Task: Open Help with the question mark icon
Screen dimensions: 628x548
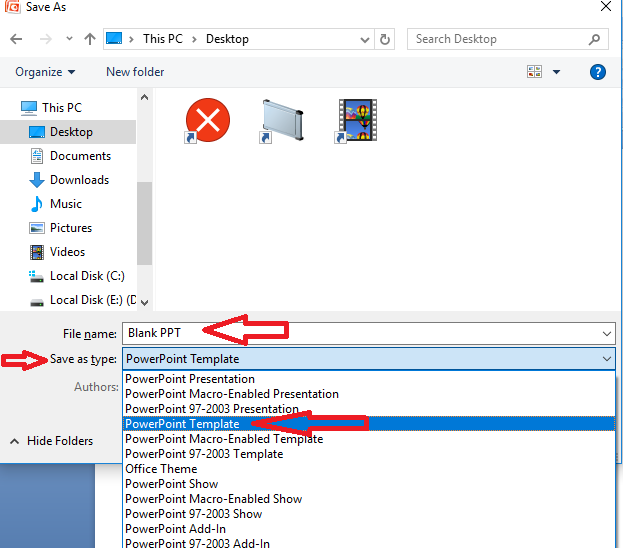Action: tap(598, 72)
